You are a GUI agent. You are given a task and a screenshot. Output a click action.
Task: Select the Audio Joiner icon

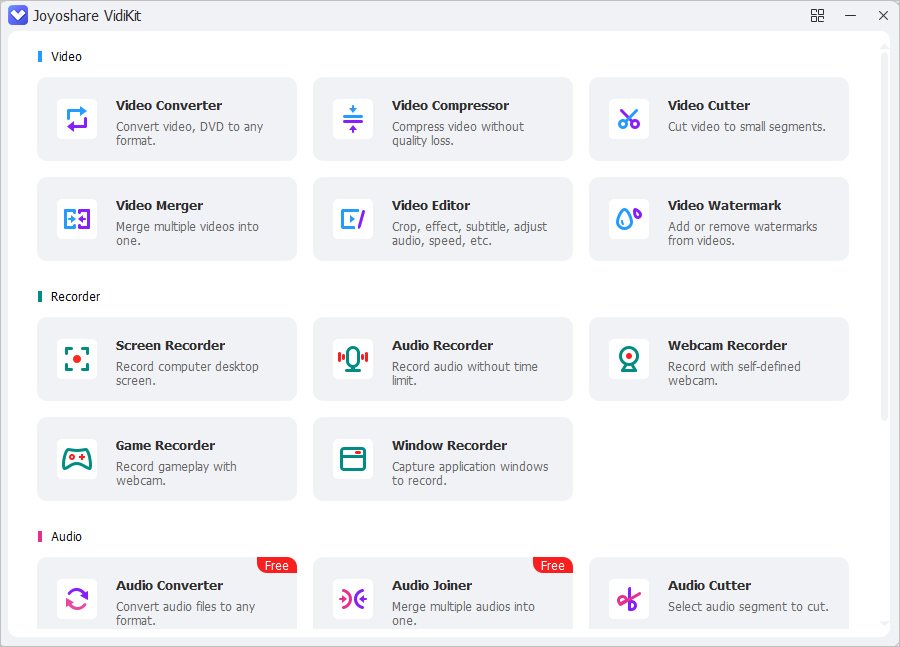click(x=353, y=599)
